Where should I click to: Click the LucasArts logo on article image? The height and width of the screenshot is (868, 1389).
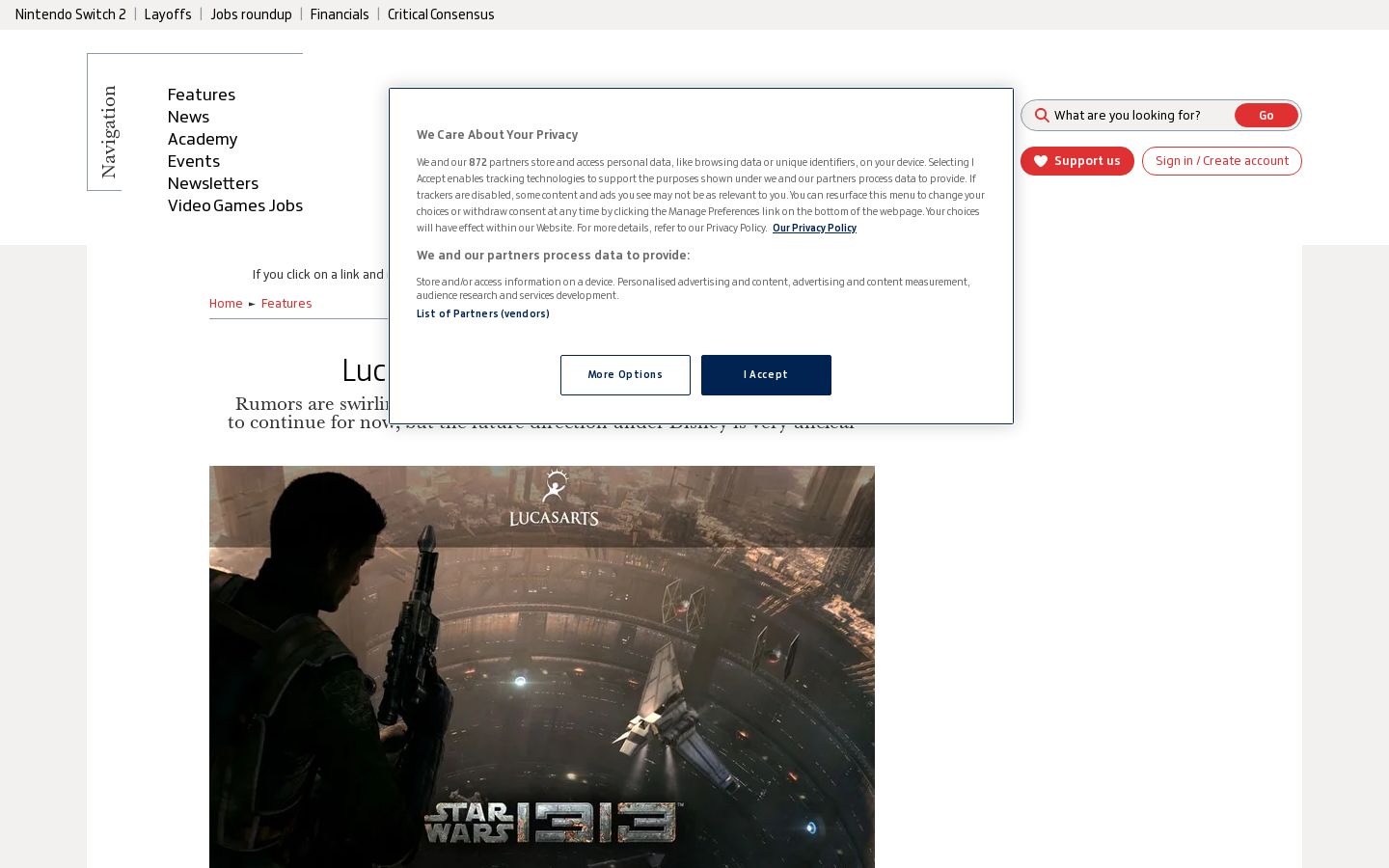click(x=554, y=498)
